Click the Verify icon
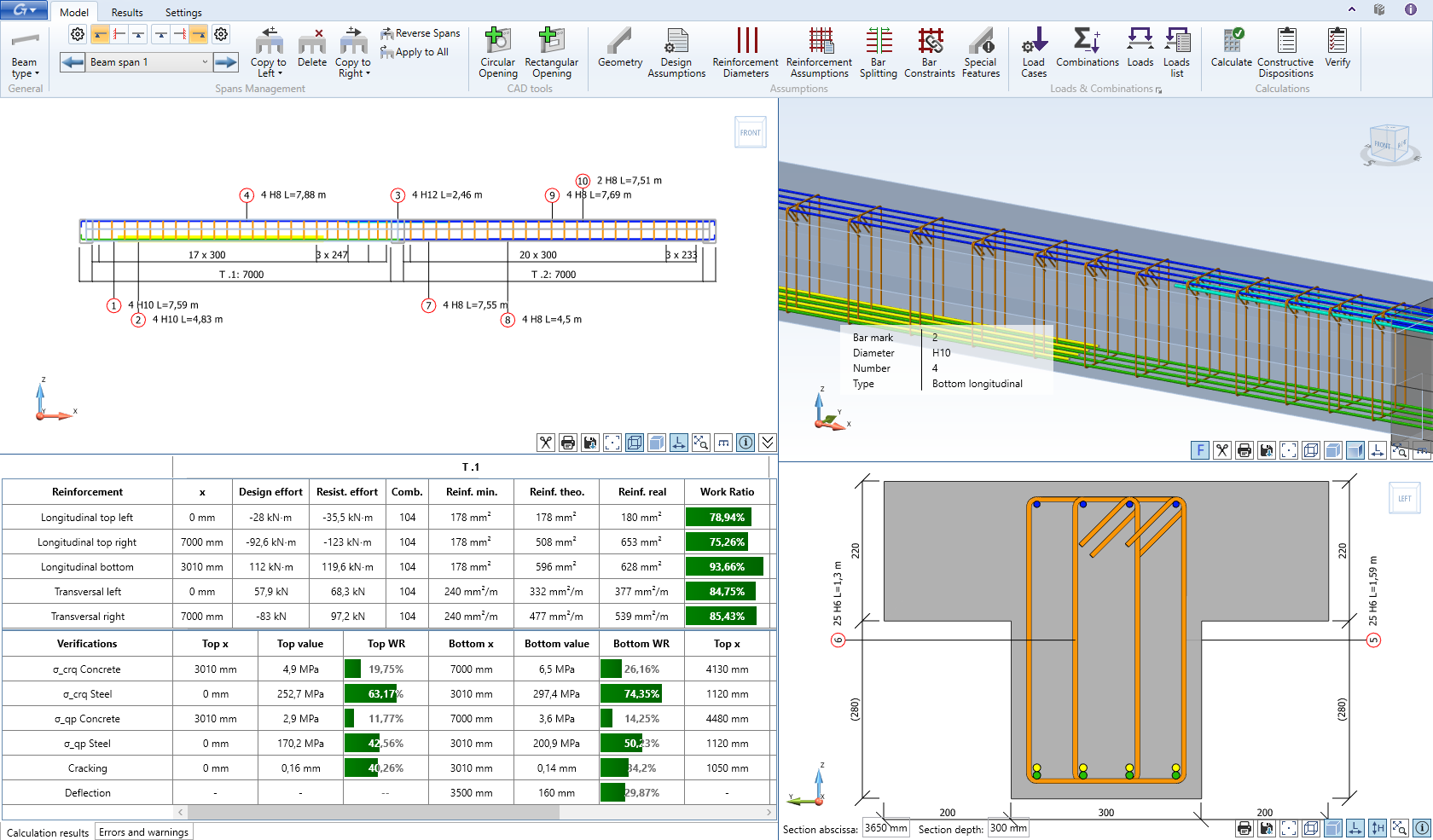This screenshot has width=1433, height=840. pyautogui.click(x=1337, y=48)
